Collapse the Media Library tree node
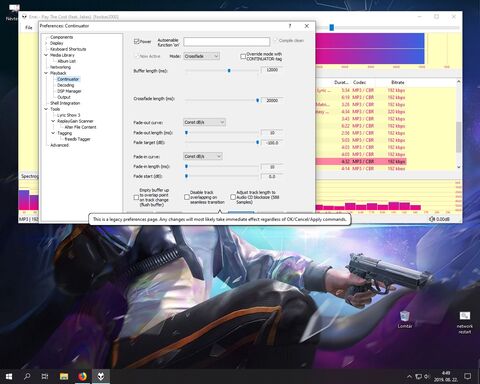This screenshot has width=480, height=384. (x=46, y=55)
